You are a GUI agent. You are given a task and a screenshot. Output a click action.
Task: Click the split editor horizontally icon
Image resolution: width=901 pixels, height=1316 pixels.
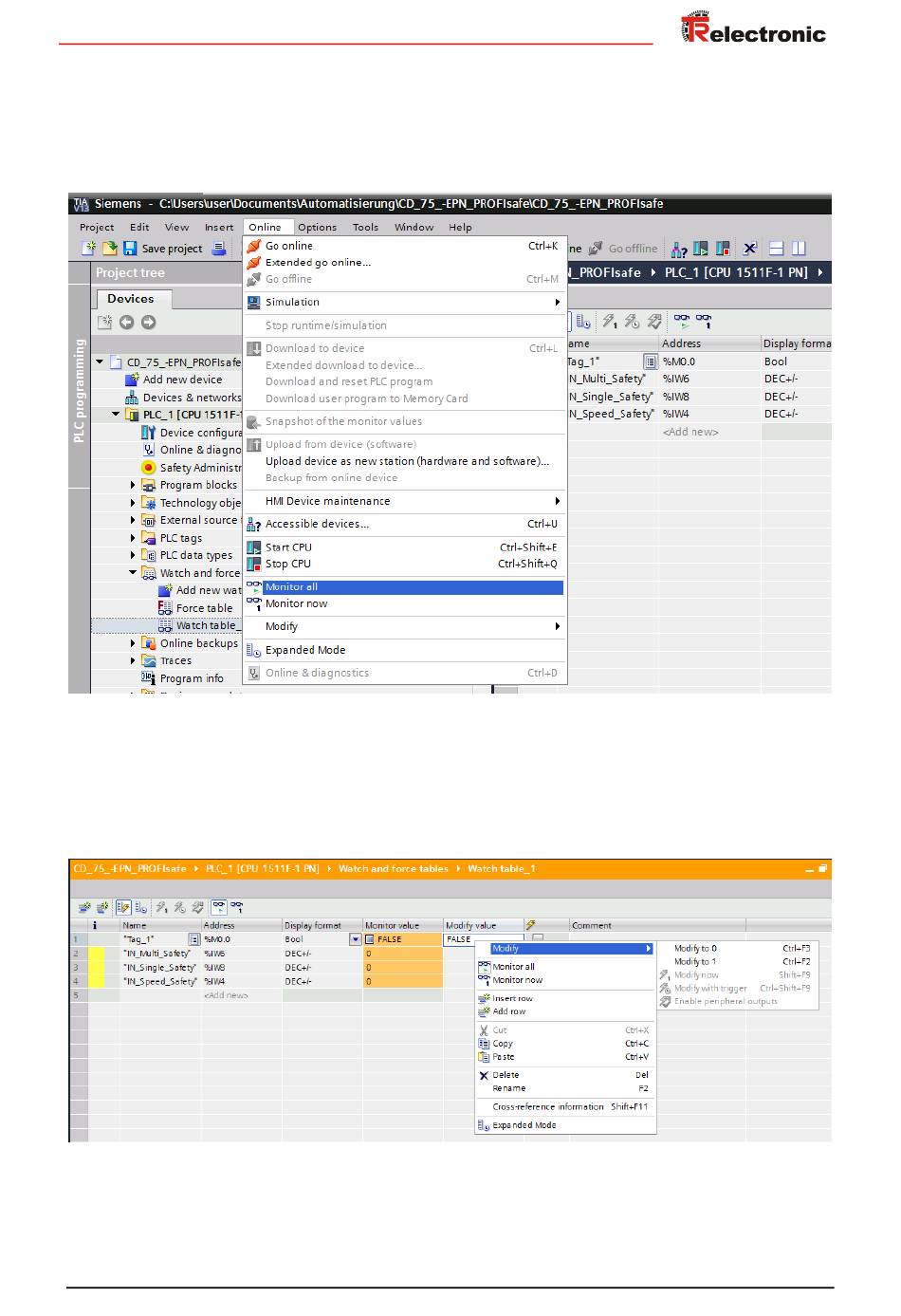776,249
